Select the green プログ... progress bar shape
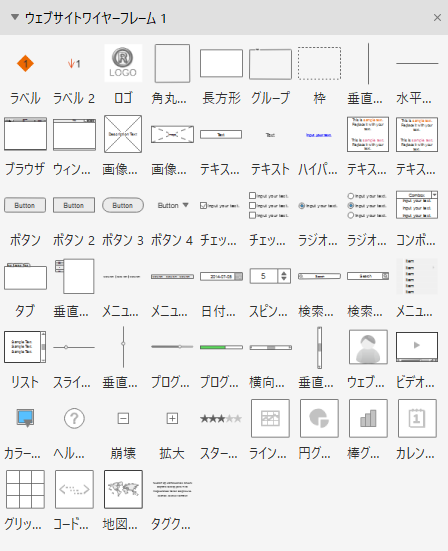 point(221,347)
